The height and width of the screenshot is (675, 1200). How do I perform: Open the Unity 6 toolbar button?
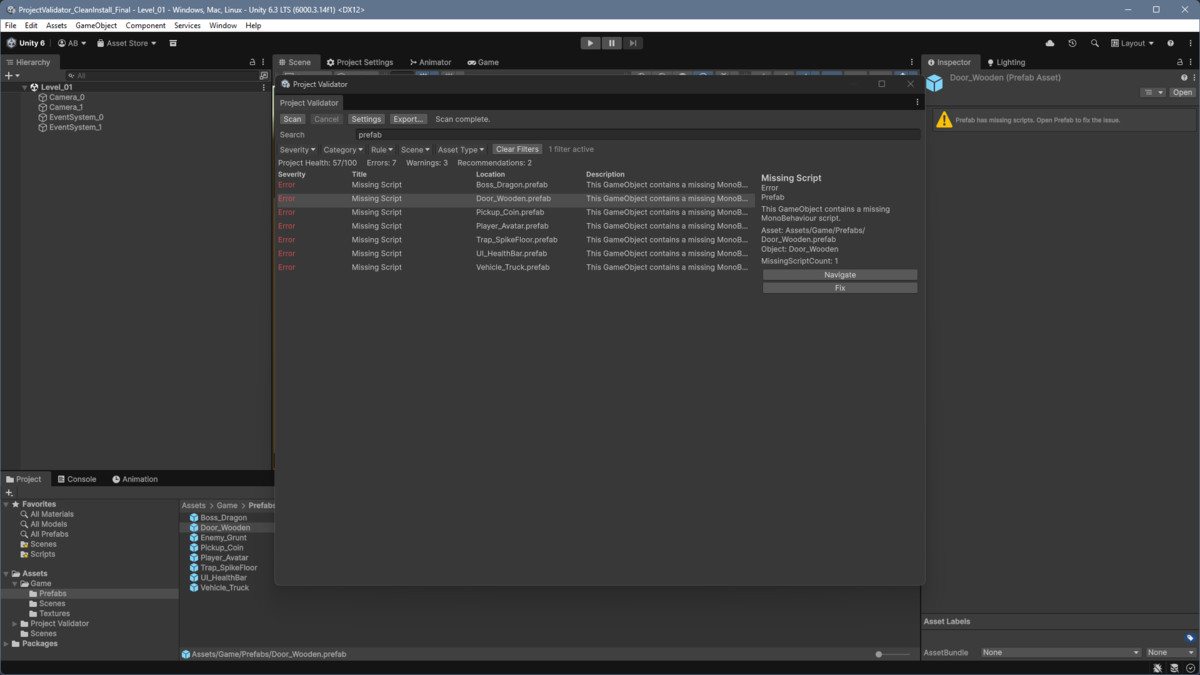click(x=25, y=43)
